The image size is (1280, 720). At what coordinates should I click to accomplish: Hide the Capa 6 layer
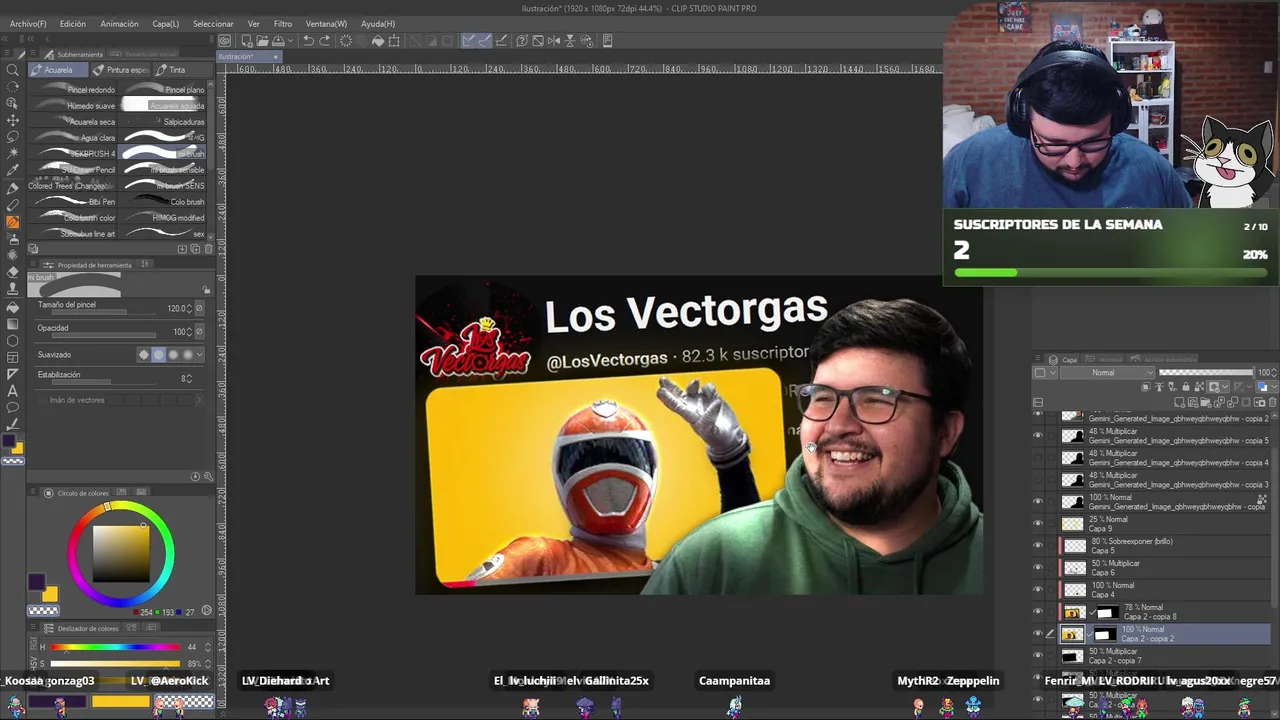(x=1037, y=568)
